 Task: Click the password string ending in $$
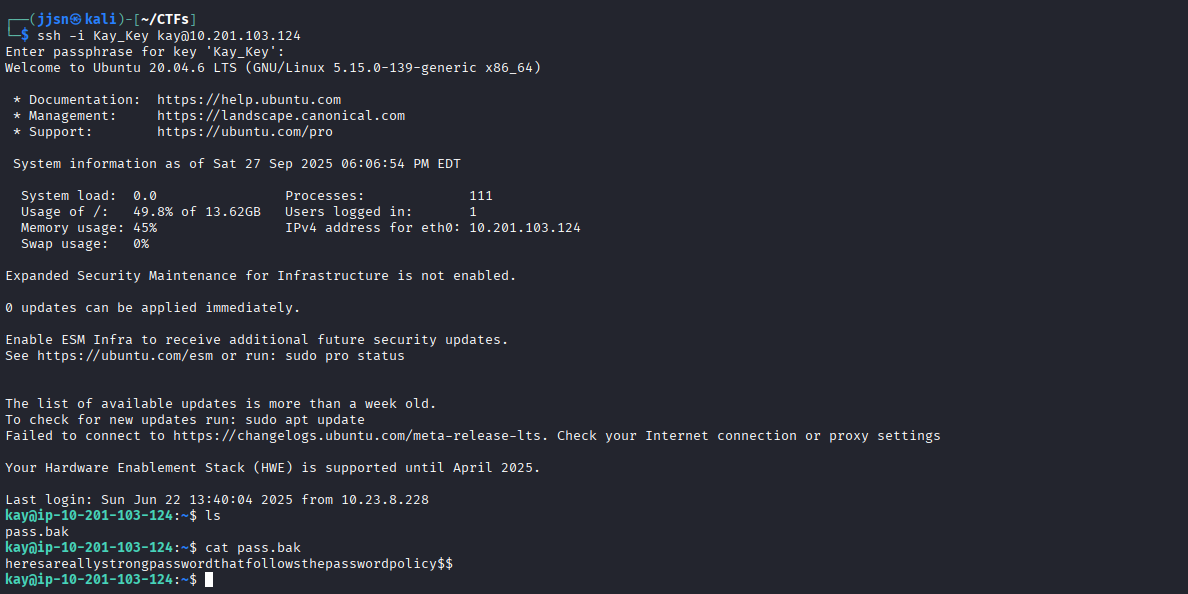coord(229,564)
